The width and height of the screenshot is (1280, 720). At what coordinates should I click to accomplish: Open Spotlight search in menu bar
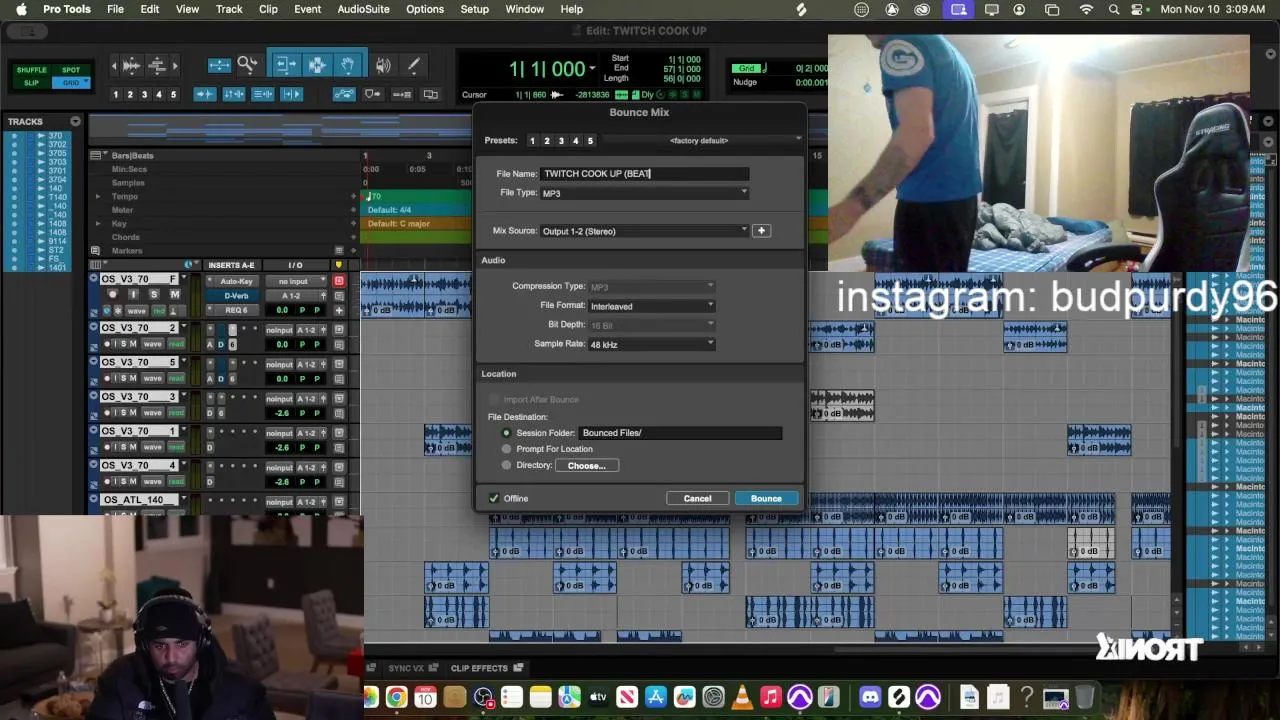click(x=1114, y=9)
